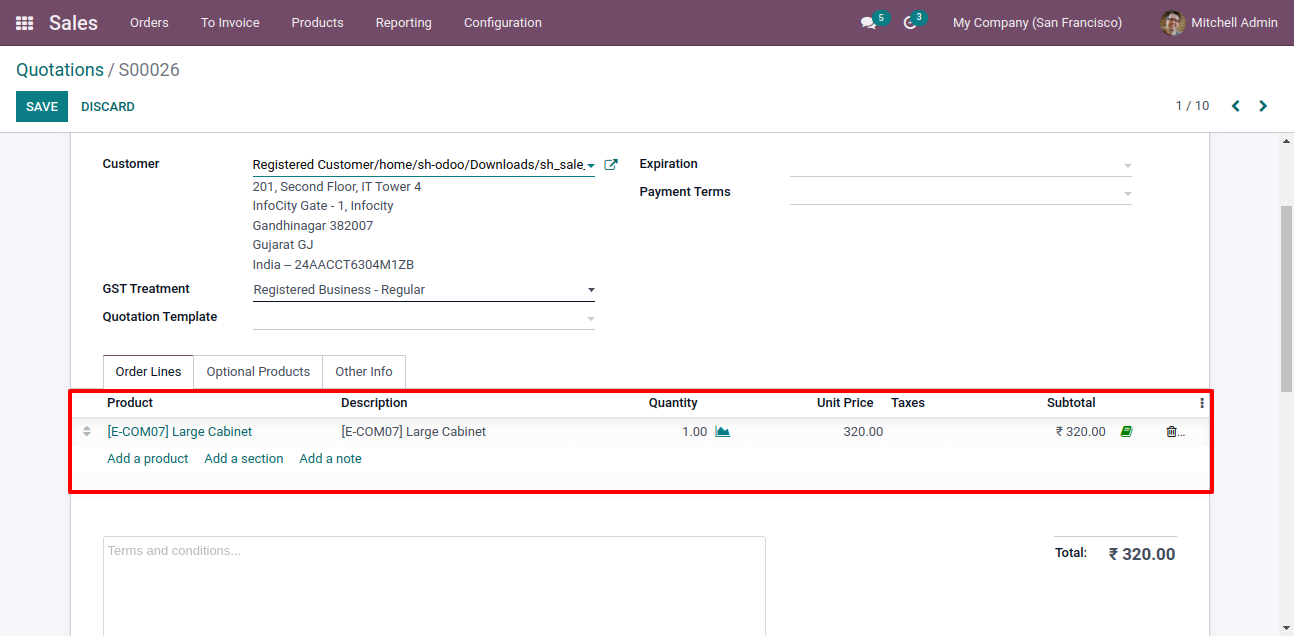Open the Reporting menu
Screen dimensions: 1294x636
tap(403, 23)
